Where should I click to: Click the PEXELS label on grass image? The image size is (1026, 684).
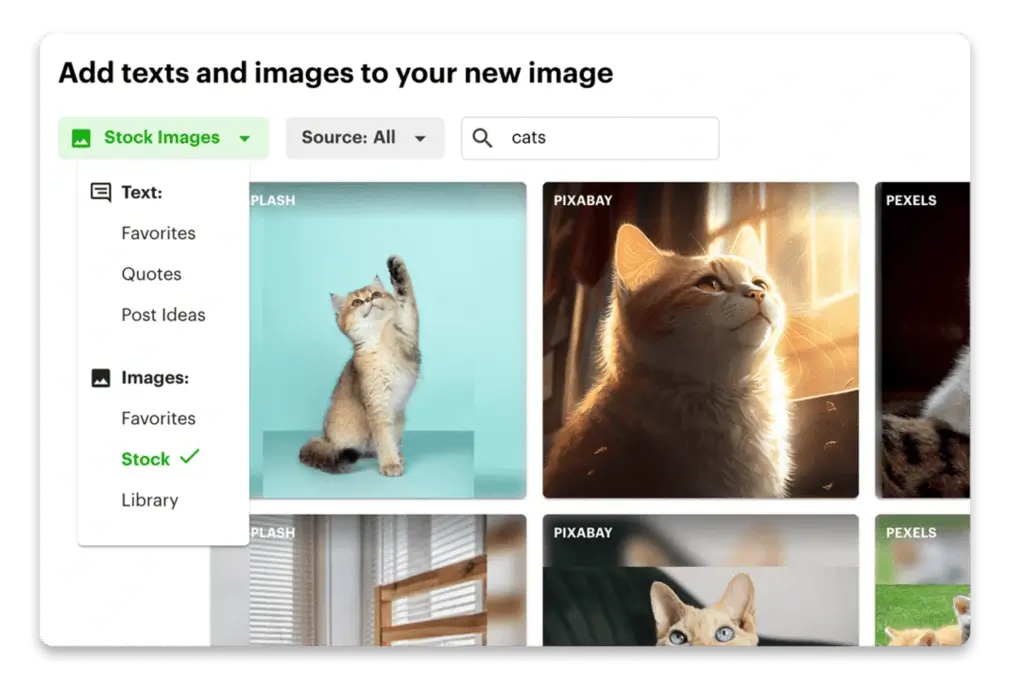point(911,533)
